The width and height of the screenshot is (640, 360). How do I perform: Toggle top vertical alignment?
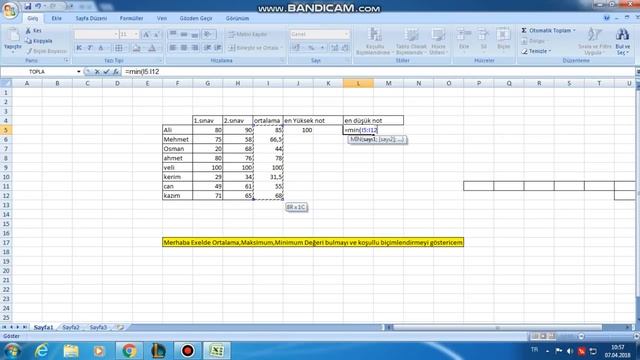tap(173, 34)
